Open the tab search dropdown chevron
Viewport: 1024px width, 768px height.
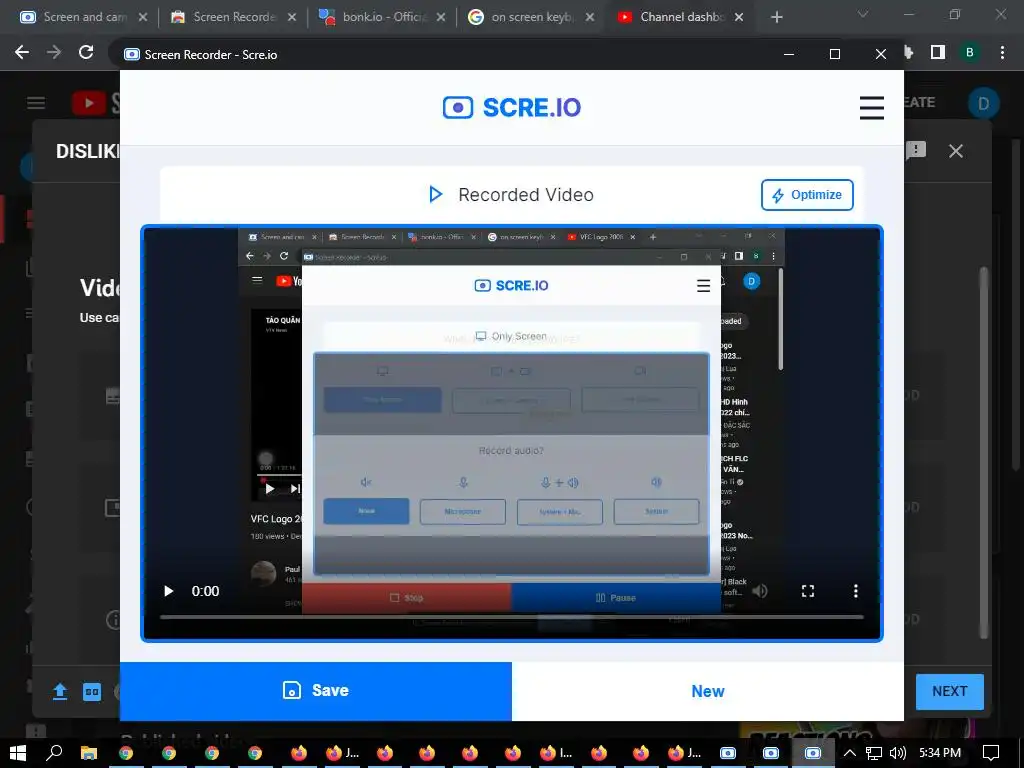click(863, 14)
